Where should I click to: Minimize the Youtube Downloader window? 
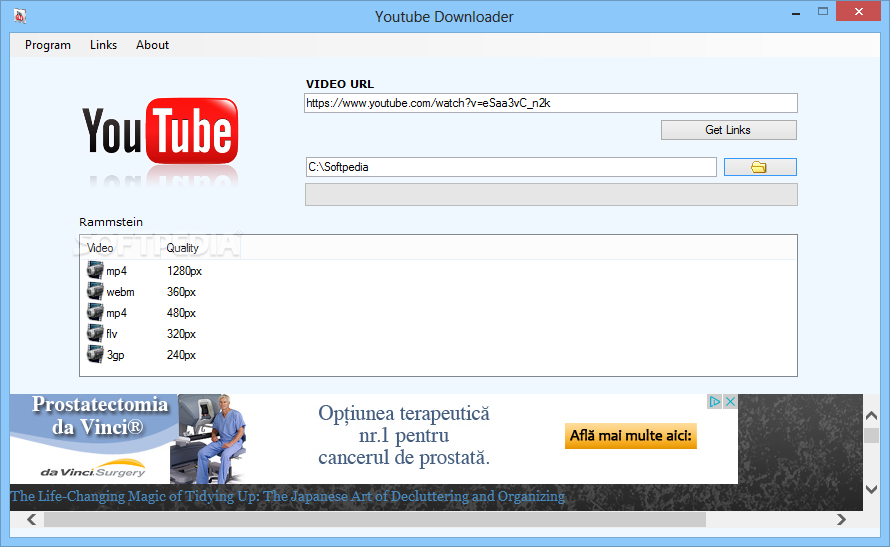[796, 12]
